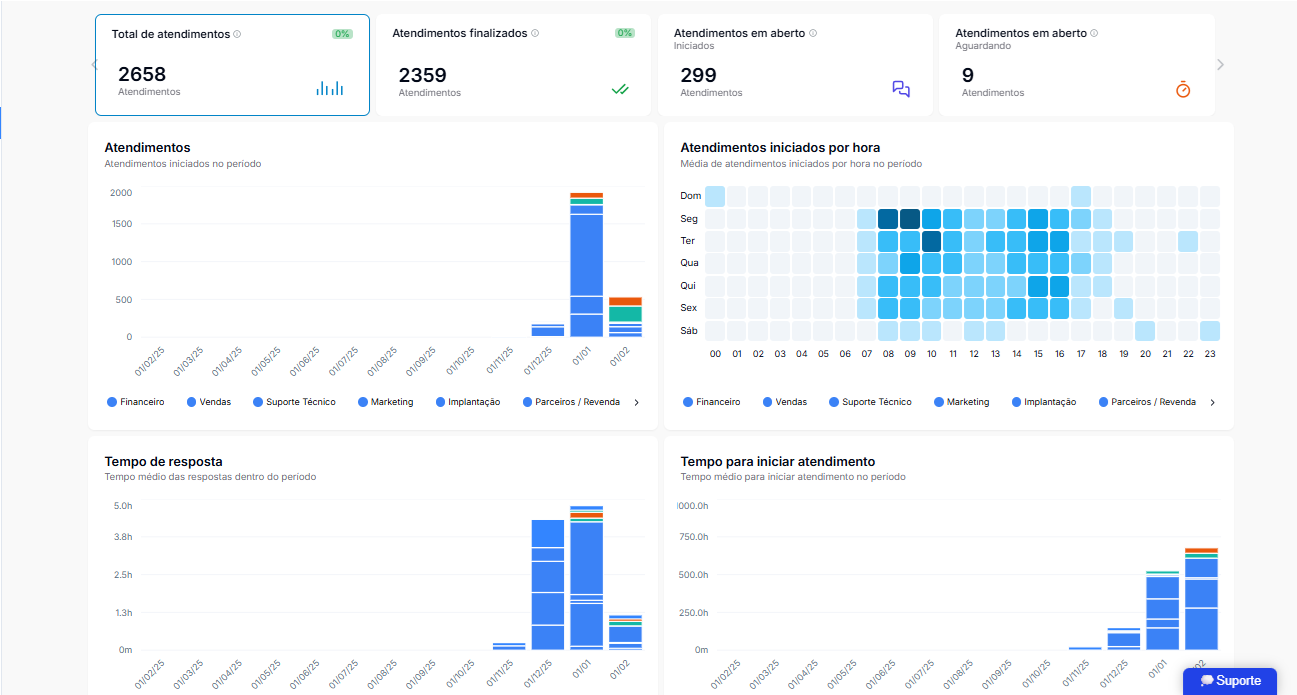The image size is (1297, 695).
Task: Click the Qua row label in heatmap
Action: pos(689,263)
